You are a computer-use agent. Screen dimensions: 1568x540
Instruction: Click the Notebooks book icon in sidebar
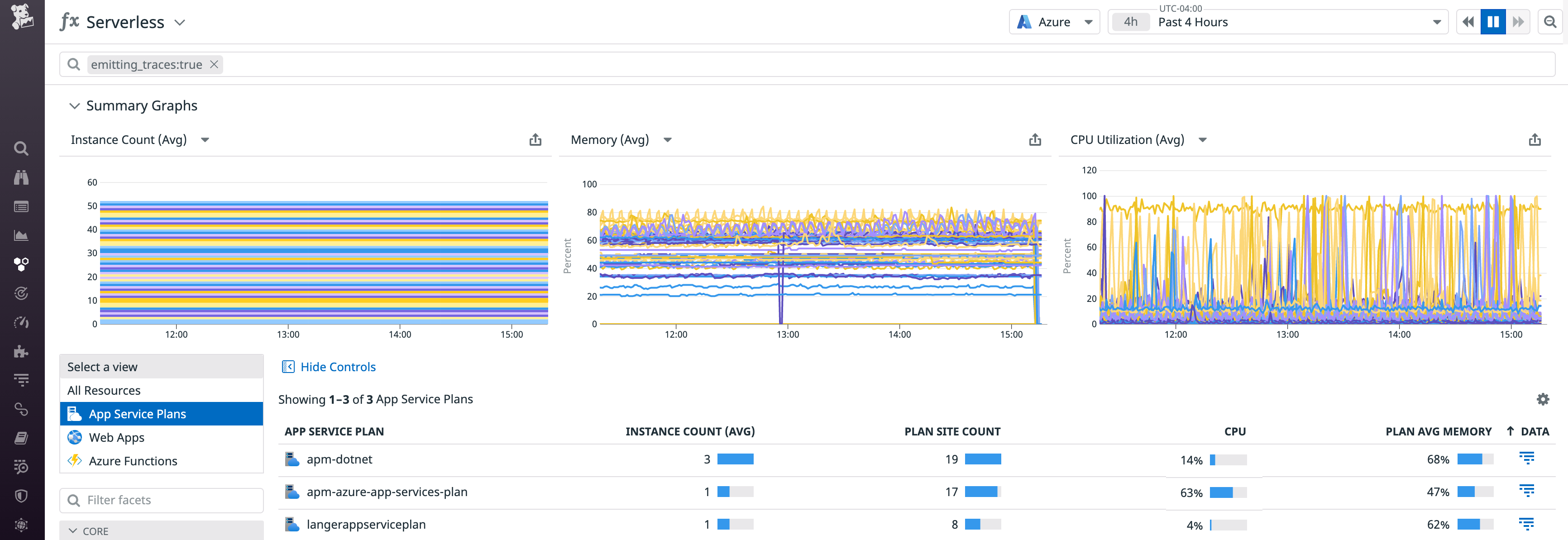21,437
